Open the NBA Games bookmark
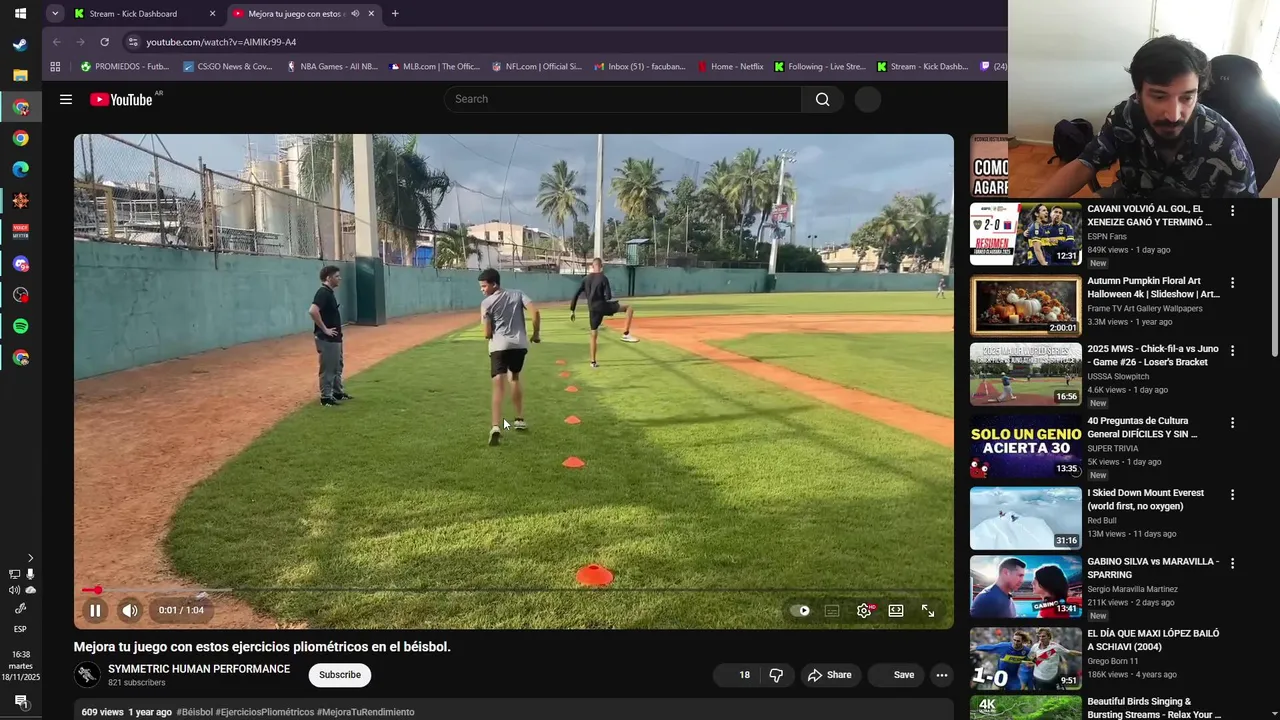Image resolution: width=1280 pixels, height=720 pixels. pyautogui.click(x=332, y=67)
